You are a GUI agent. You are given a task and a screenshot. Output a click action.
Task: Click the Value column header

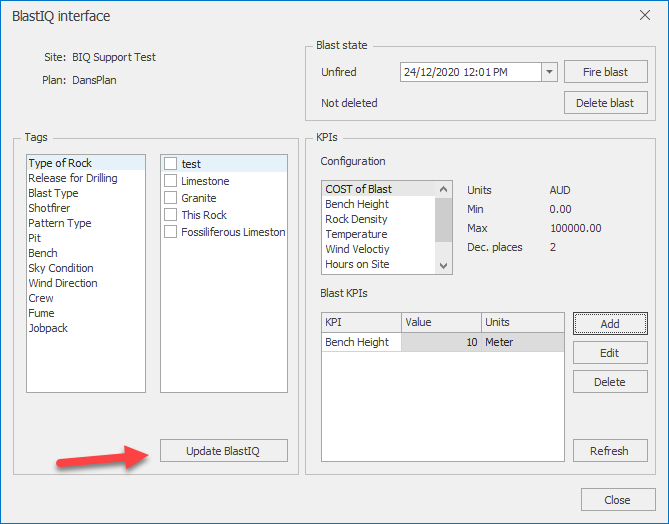tap(441, 322)
